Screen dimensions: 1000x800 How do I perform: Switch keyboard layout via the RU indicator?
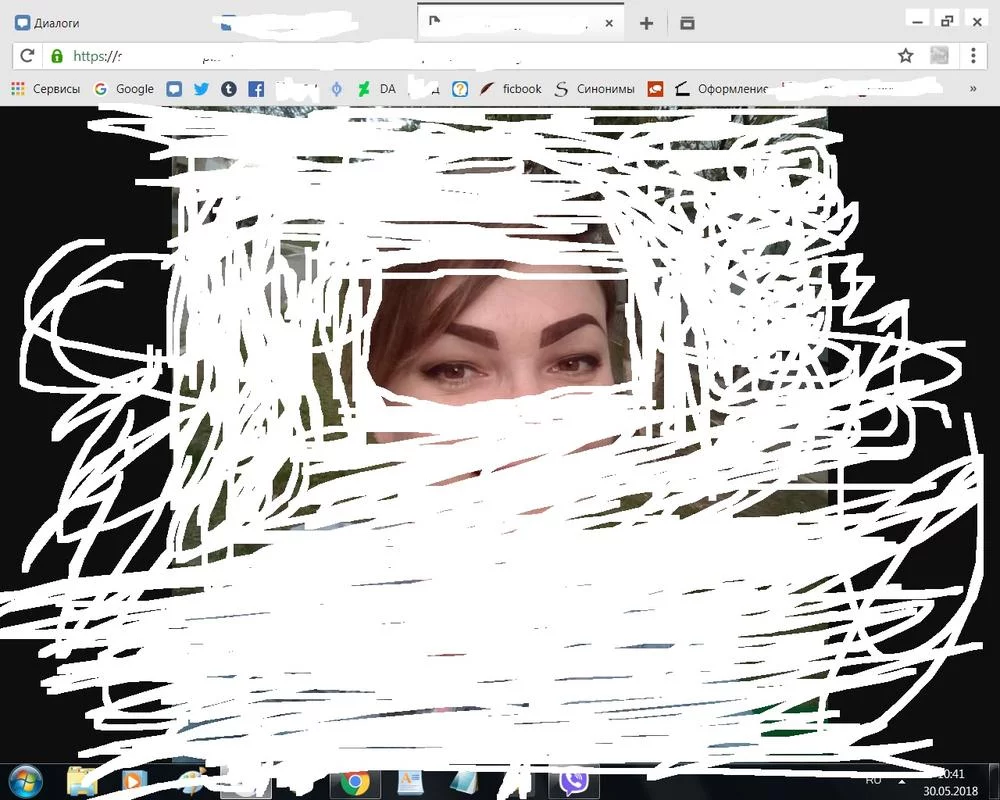point(872,781)
